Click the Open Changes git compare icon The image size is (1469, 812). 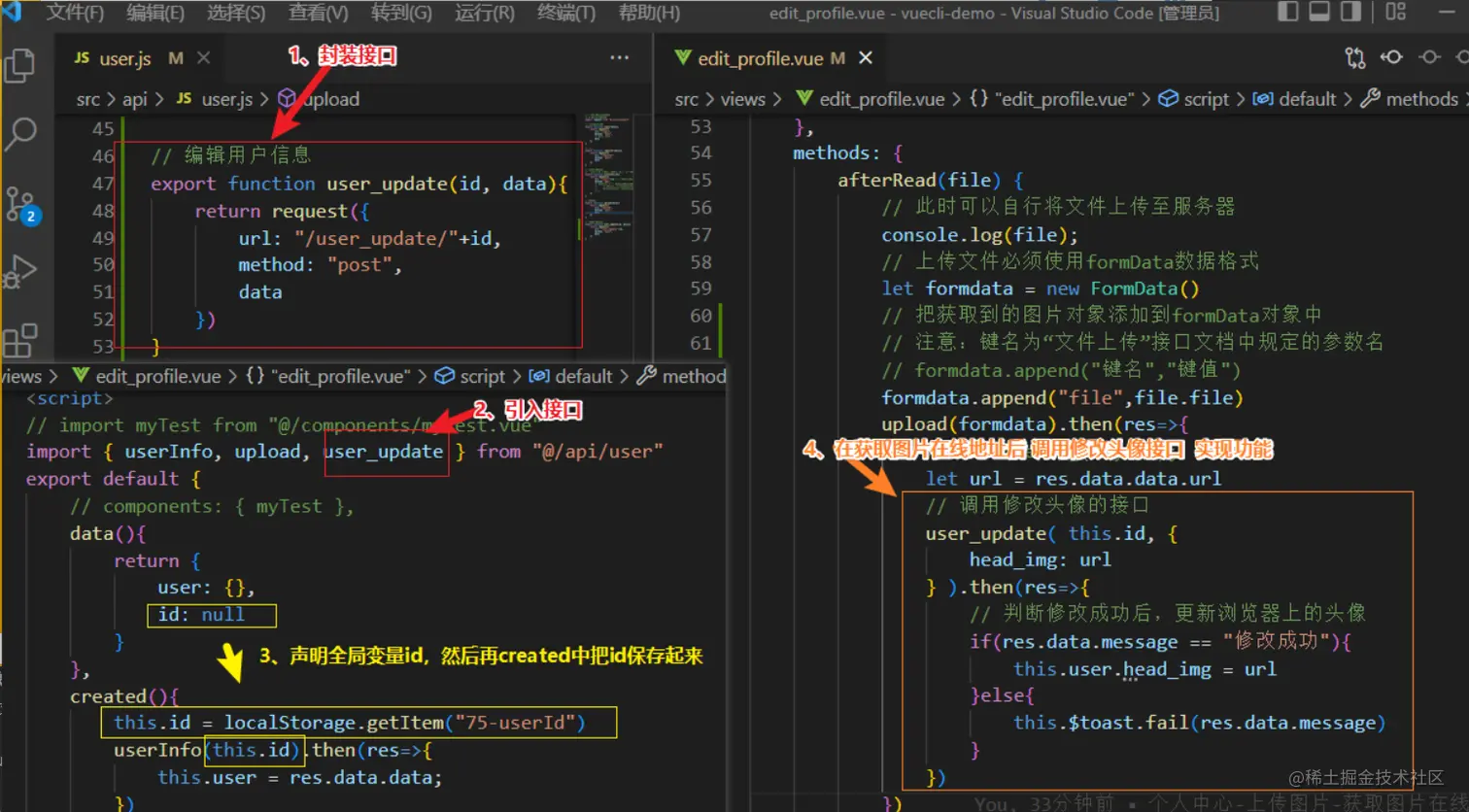point(1355,57)
